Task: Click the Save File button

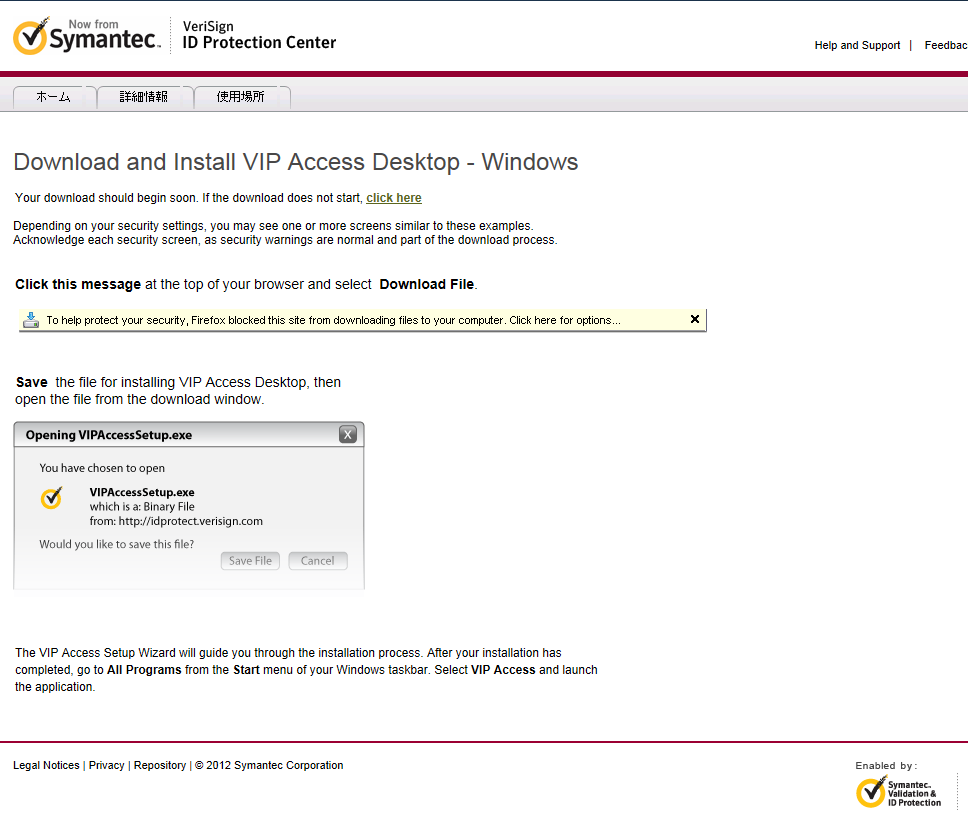Action: (250, 560)
